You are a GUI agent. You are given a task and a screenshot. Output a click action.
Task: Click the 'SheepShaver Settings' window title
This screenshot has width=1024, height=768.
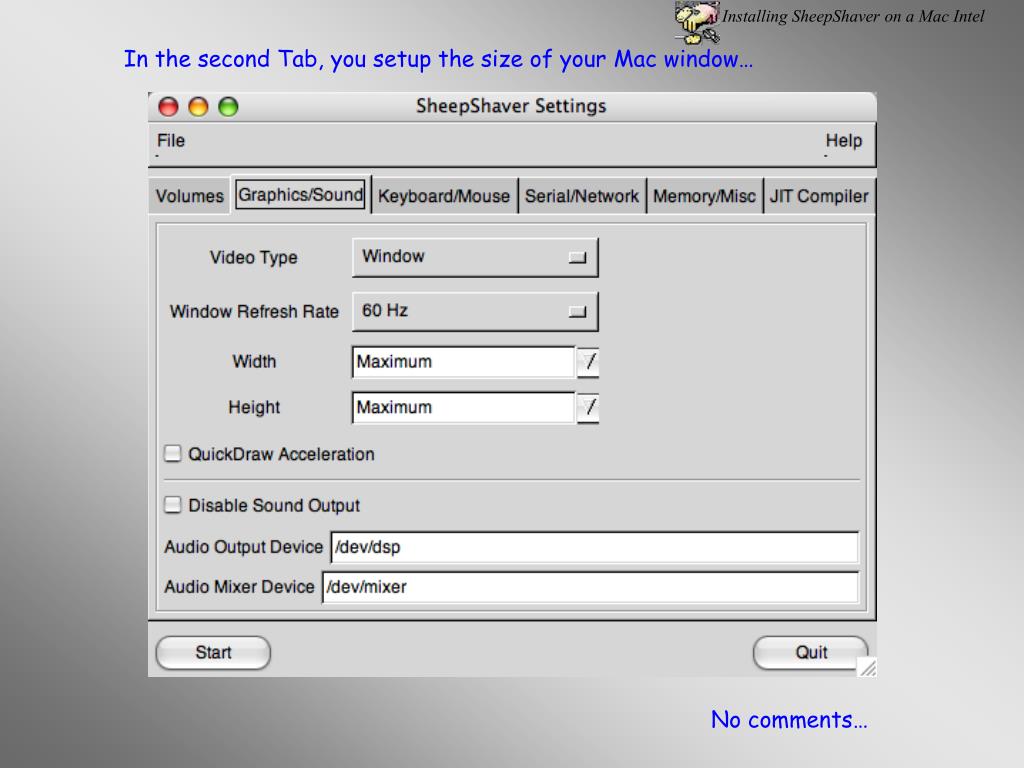(x=511, y=106)
